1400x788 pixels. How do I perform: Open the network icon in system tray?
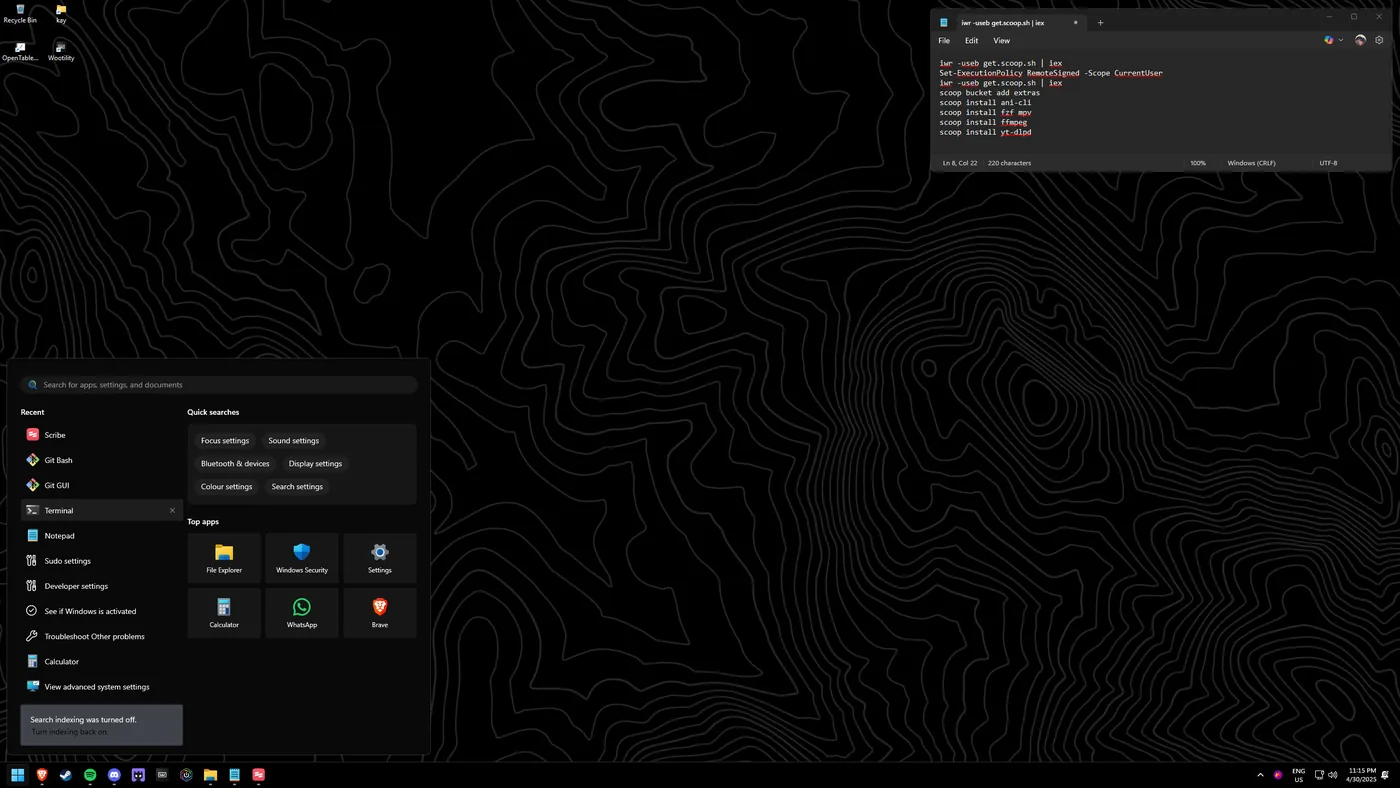click(x=1319, y=775)
